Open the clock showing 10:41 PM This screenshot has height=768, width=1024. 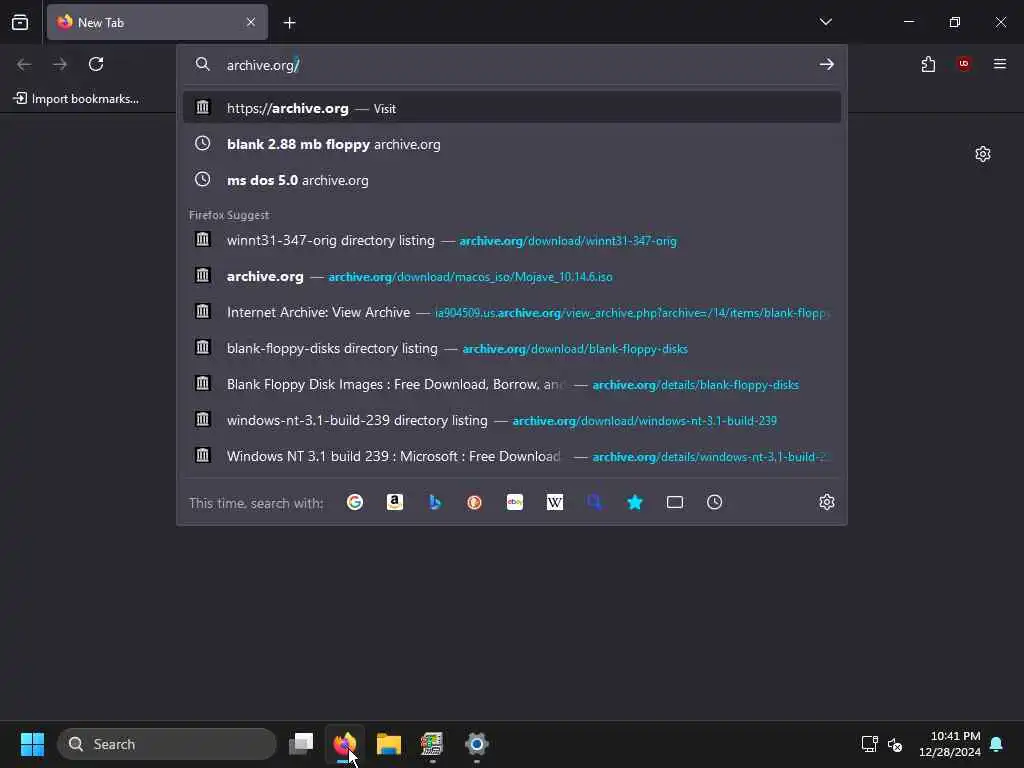[x=950, y=744]
